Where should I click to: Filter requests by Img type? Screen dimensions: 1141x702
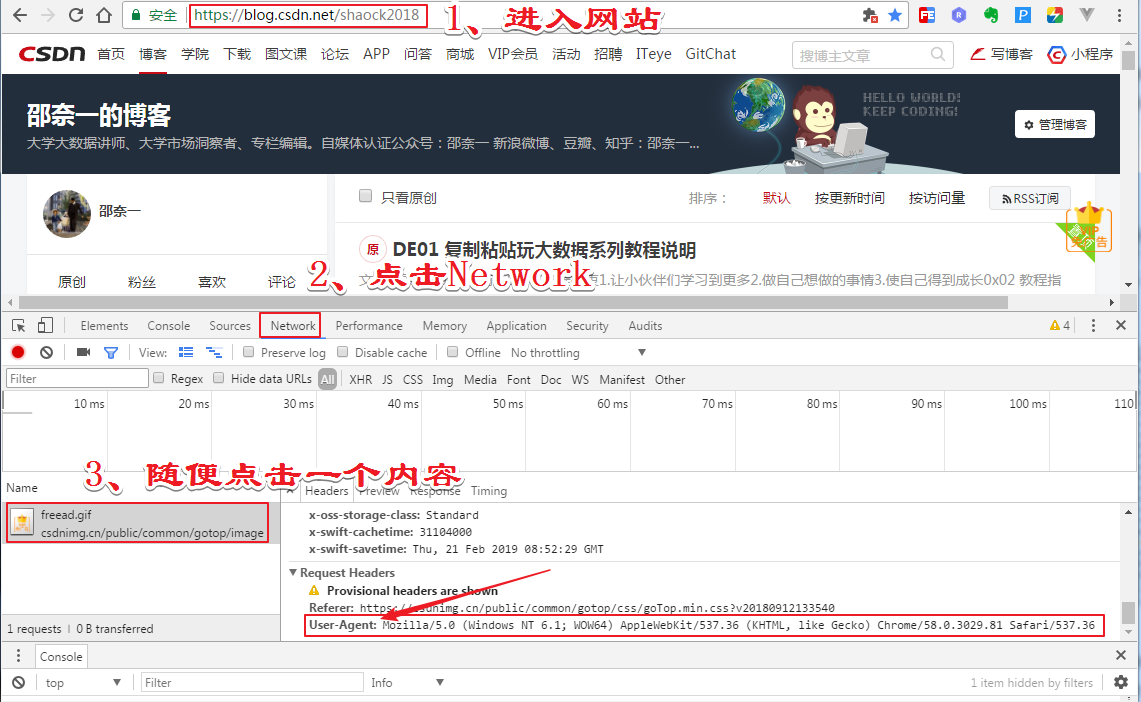pyautogui.click(x=442, y=380)
